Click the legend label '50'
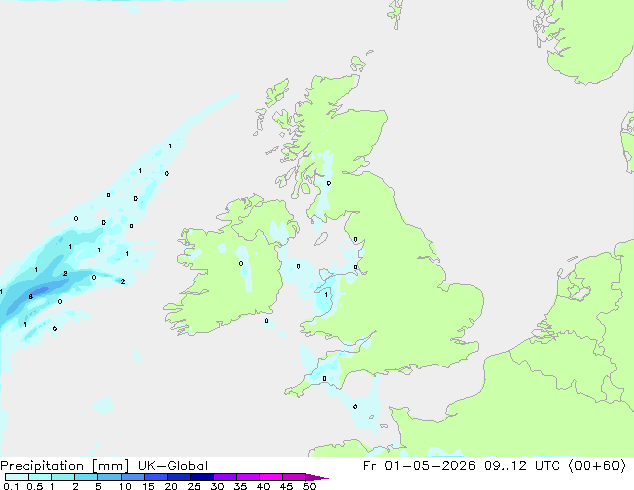This screenshot has height=490, width=634. click(309, 486)
